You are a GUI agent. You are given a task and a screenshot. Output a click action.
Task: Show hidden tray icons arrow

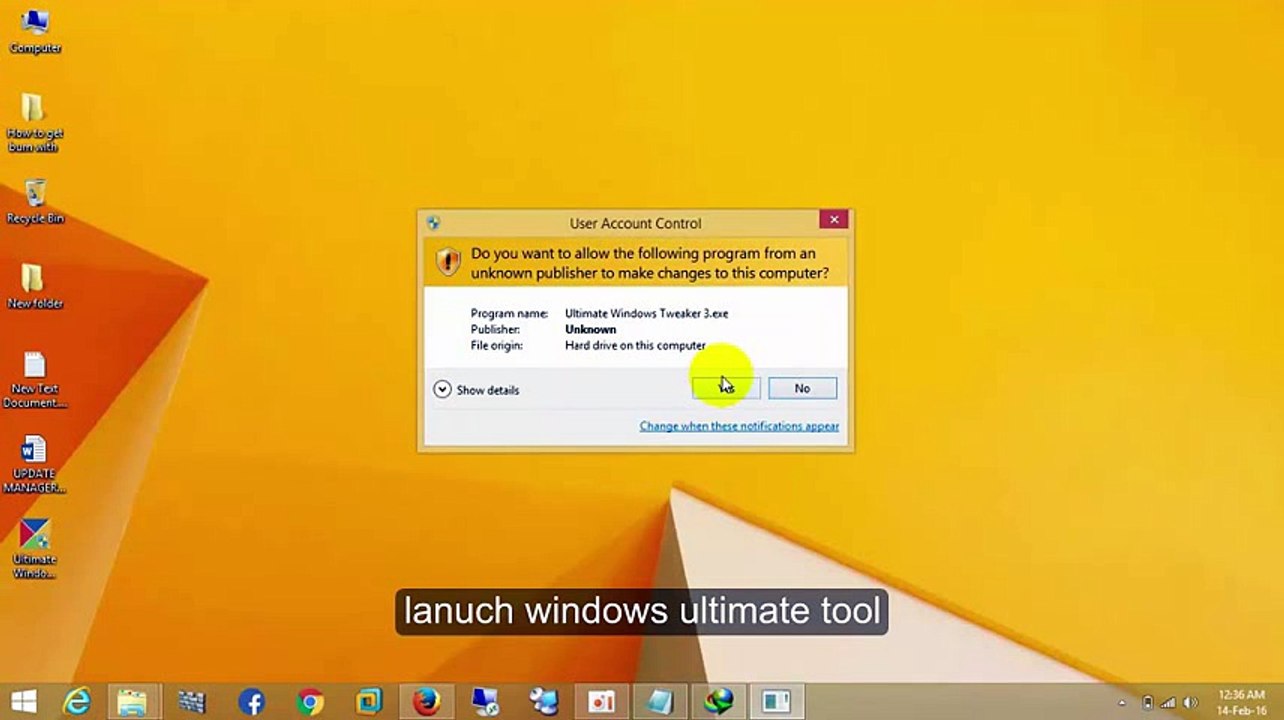[1124, 703]
